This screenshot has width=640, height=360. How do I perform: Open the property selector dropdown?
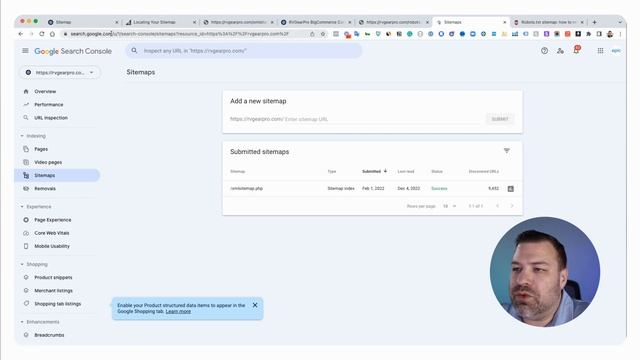tap(60, 72)
